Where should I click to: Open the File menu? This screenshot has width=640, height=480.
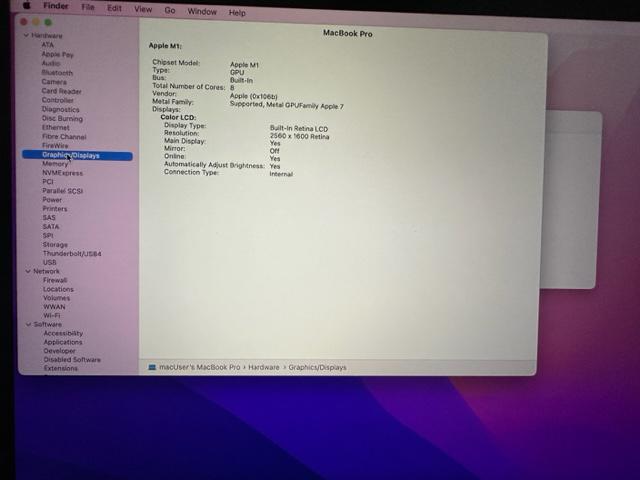(88, 8)
